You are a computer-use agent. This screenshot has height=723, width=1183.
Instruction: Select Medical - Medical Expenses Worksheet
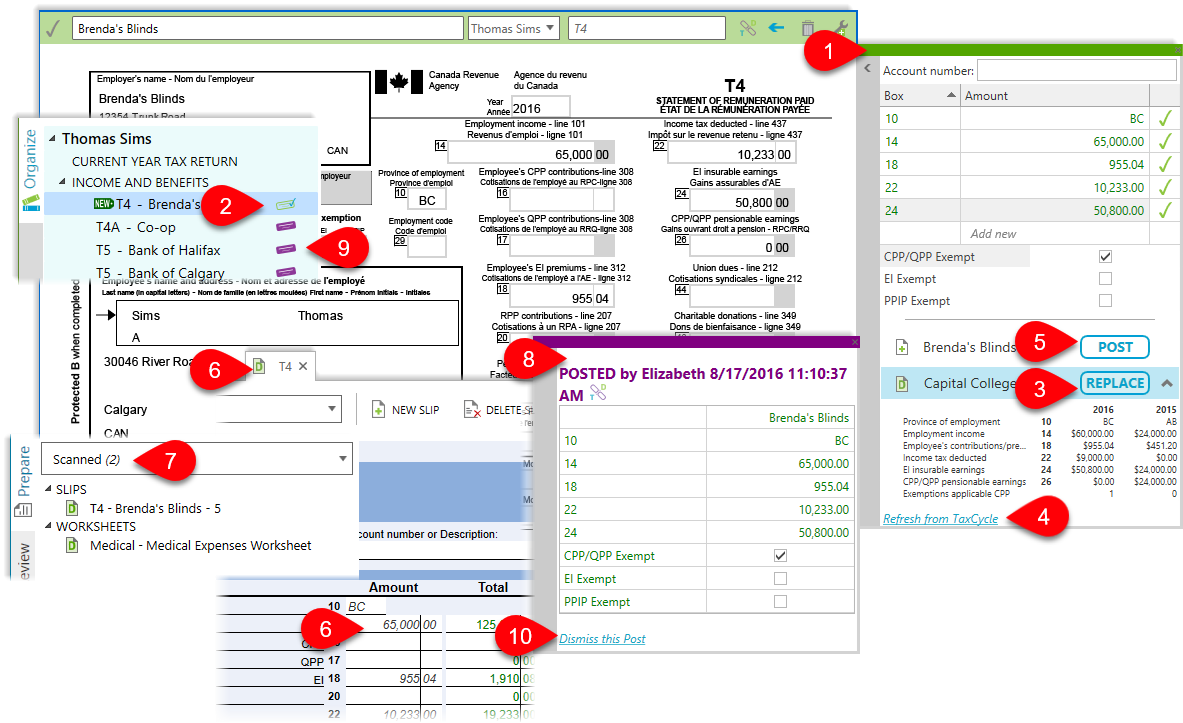click(x=200, y=545)
